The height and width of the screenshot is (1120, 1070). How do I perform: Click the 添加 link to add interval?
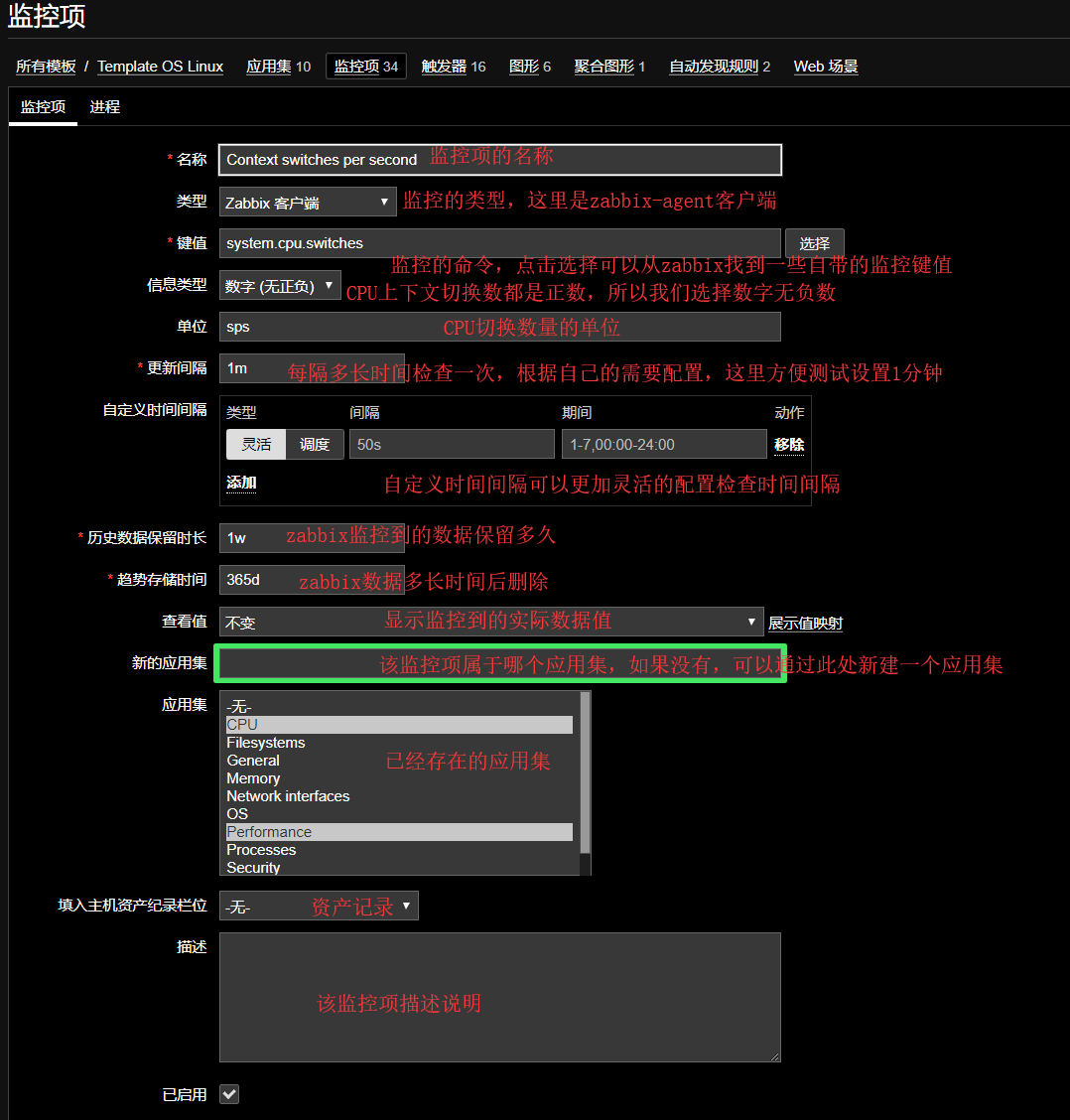tap(241, 483)
